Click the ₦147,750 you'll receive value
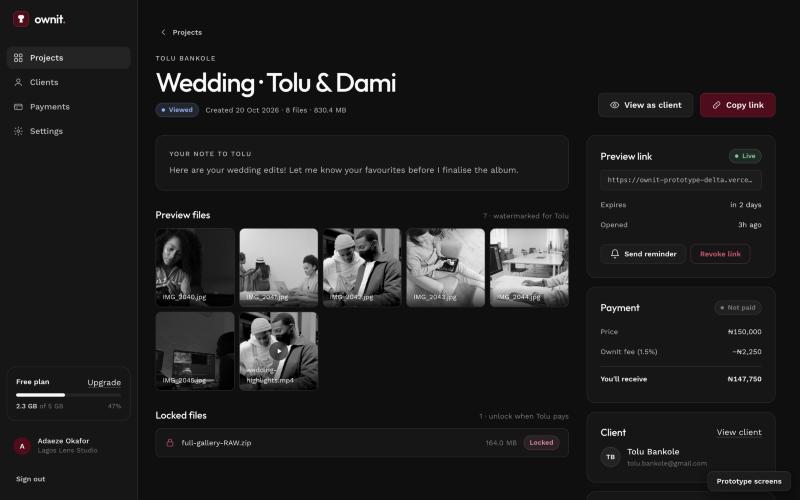The image size is (800, 500). point(744,379)
